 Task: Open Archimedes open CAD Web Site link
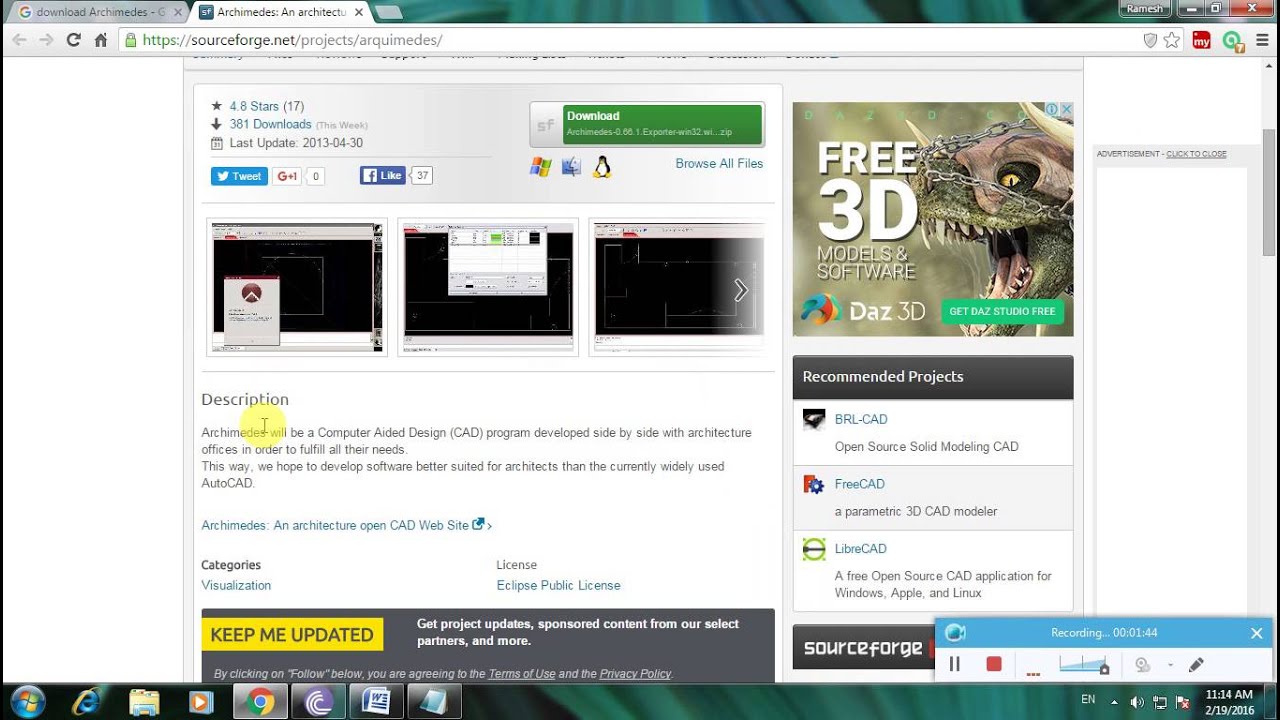[x=335, y=525]
